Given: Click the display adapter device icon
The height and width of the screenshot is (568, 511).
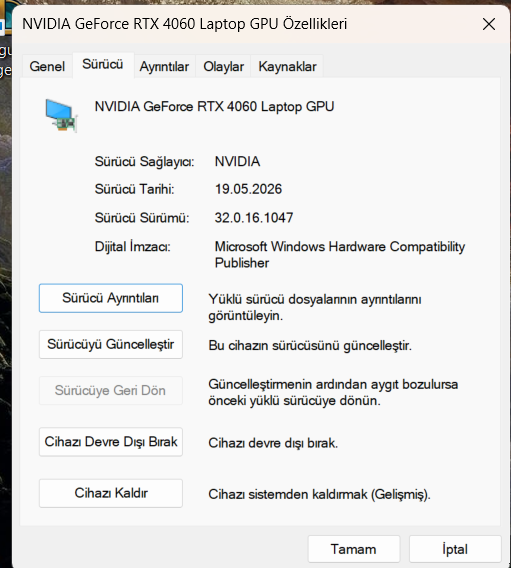Looking at the screenshot, I should 61,115.
